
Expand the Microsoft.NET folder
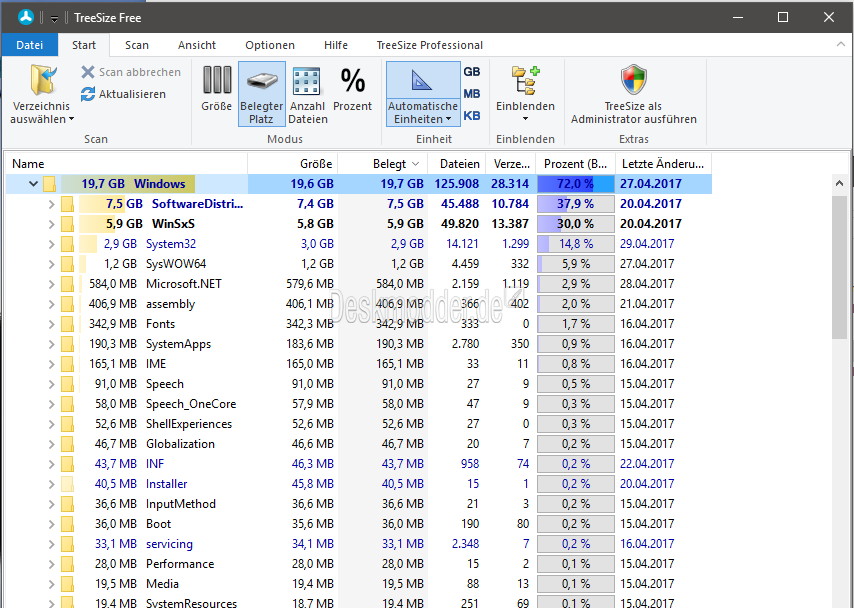[x=51, y=284]
